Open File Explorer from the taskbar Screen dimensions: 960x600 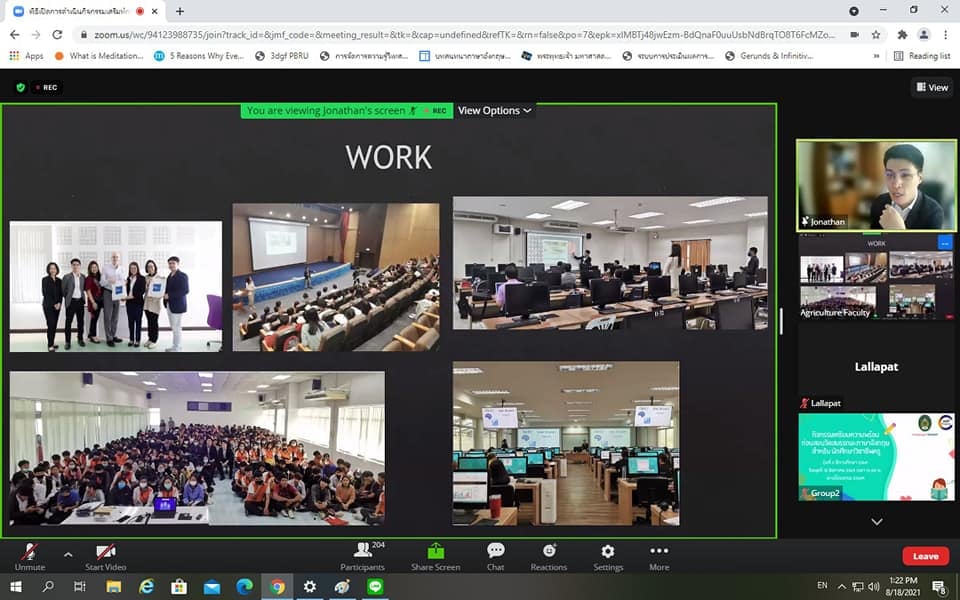(114, 587)
